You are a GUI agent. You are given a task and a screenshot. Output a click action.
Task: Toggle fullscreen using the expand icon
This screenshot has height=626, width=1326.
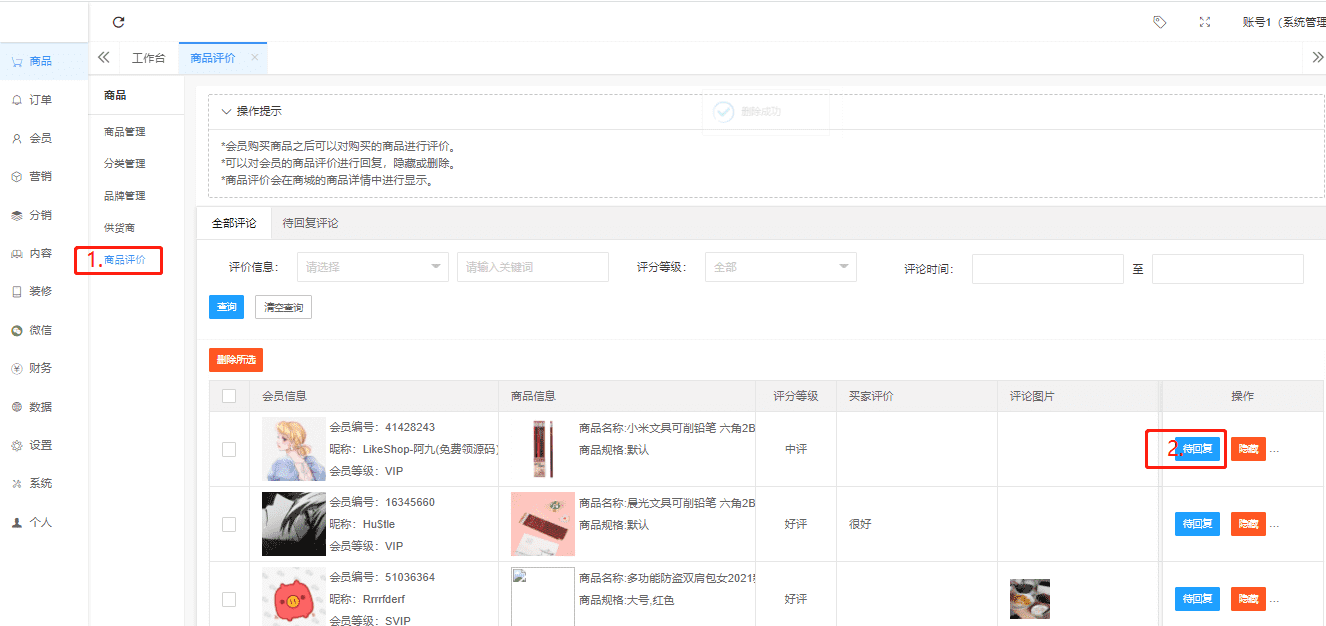1205,22
